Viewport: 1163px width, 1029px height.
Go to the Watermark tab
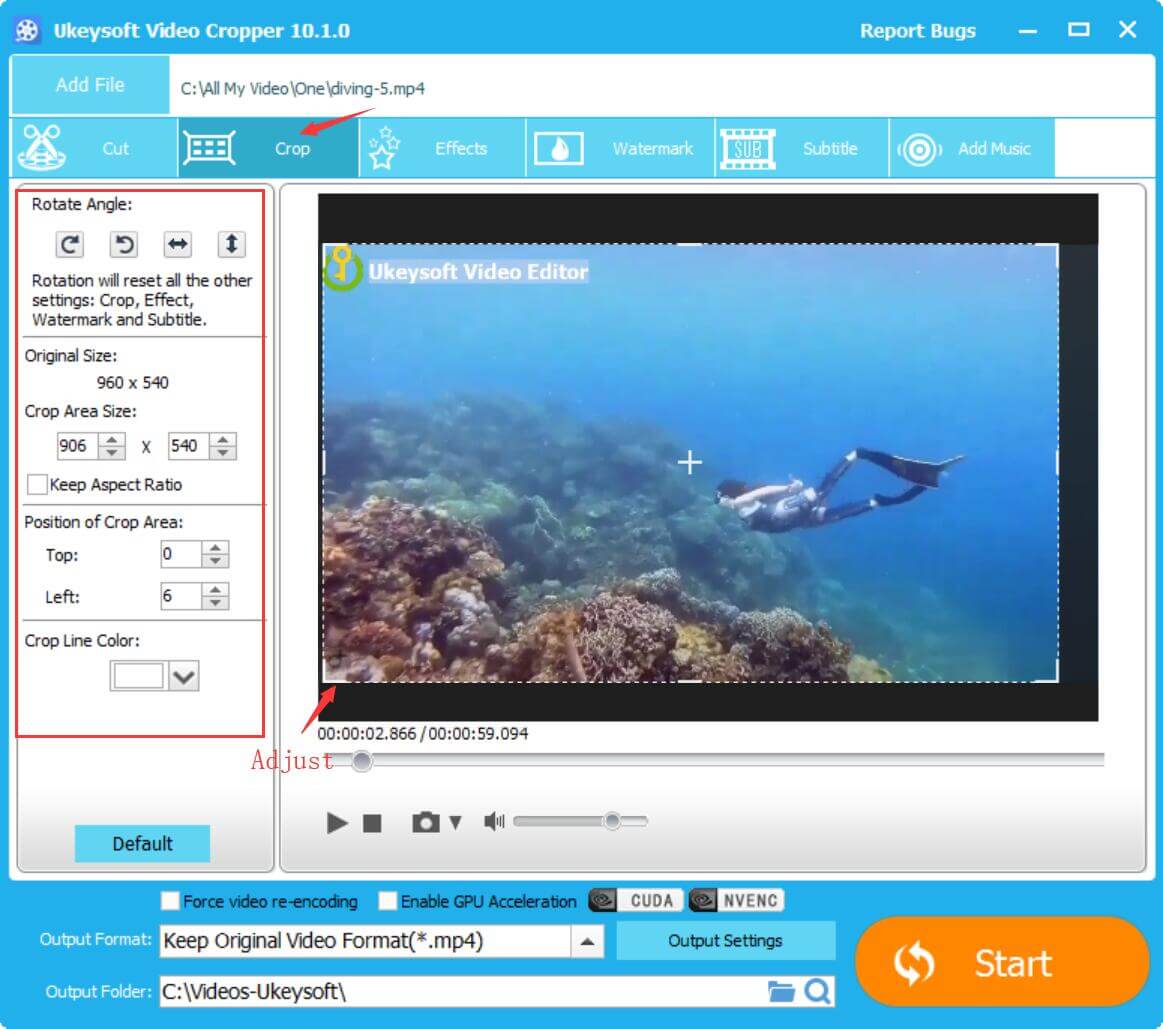620,148
